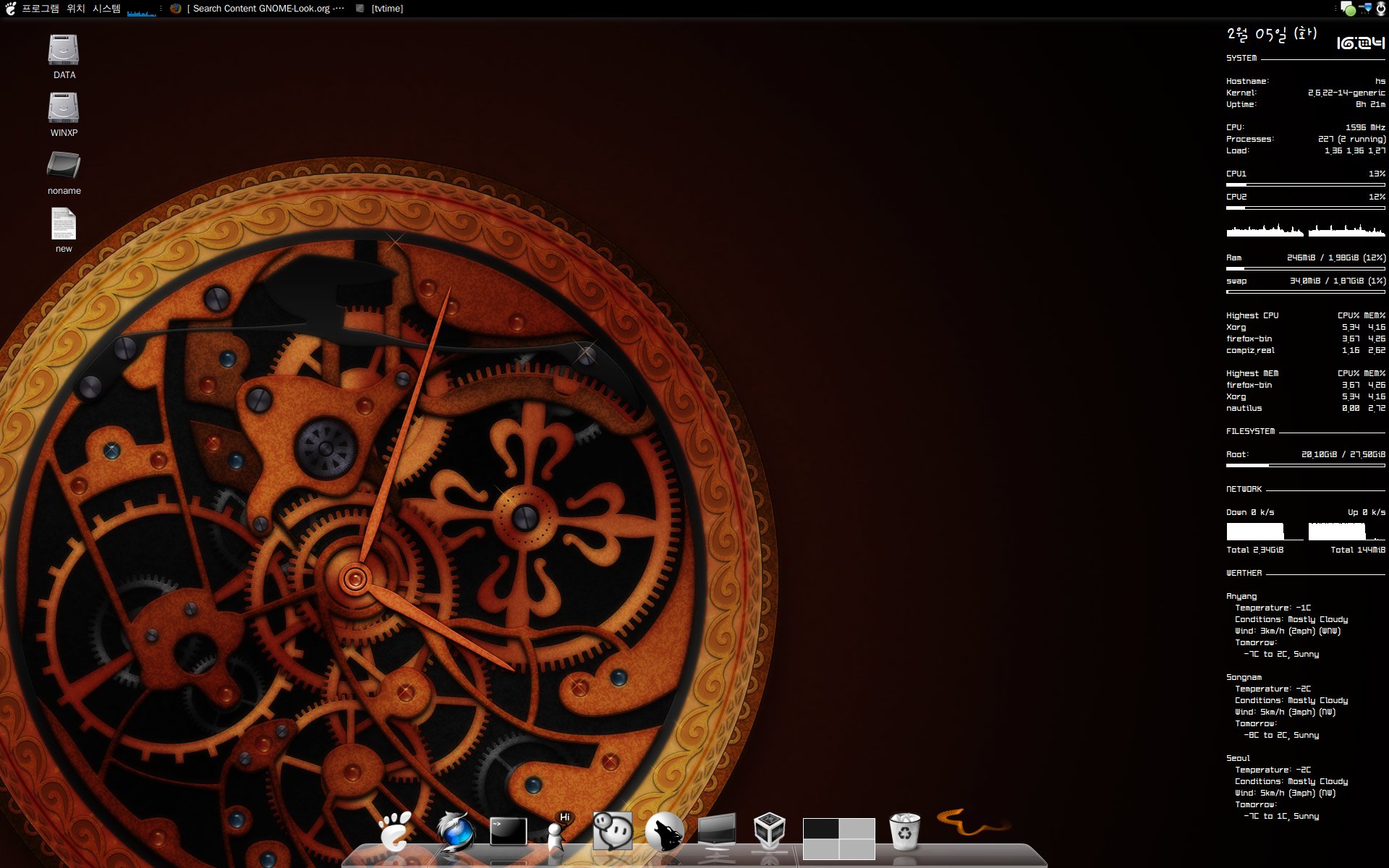This screenshot has height=868, width=1389.
Task: Switch to the tvtime window in taskbar
Action: (380, 9)
